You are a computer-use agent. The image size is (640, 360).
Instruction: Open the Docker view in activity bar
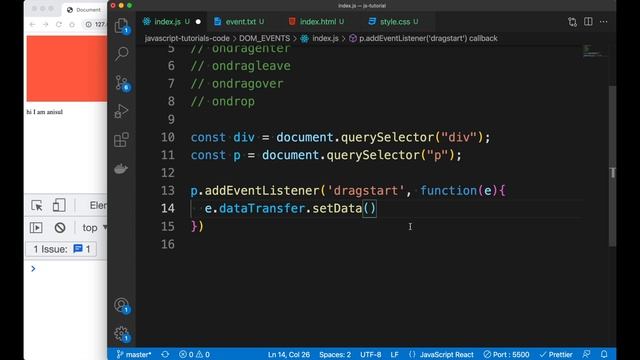(x=121, y=169)
